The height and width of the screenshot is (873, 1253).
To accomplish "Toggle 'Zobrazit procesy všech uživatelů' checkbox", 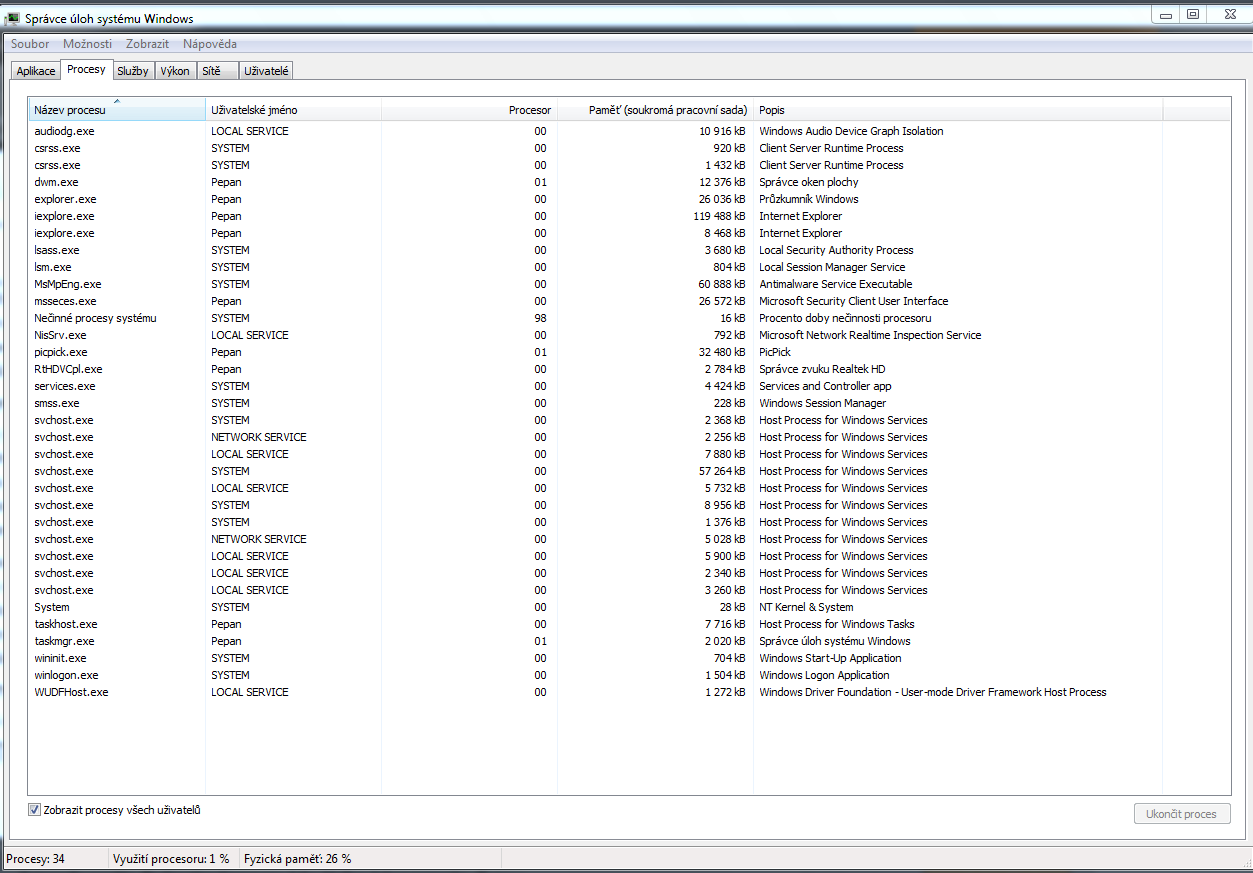I will click(x=34, y=810).
